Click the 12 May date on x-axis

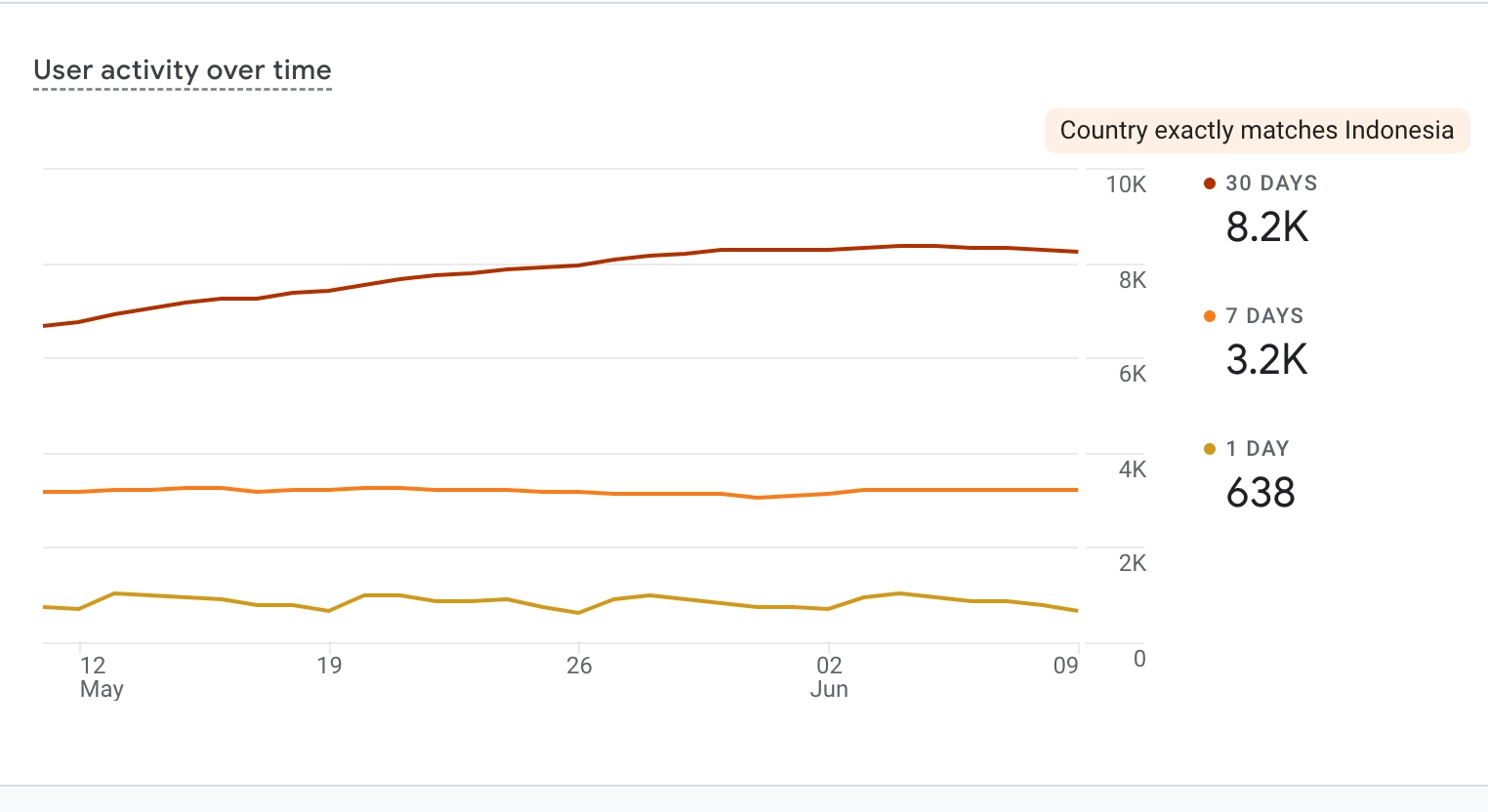pyautogui.click(x=97, y=676)
